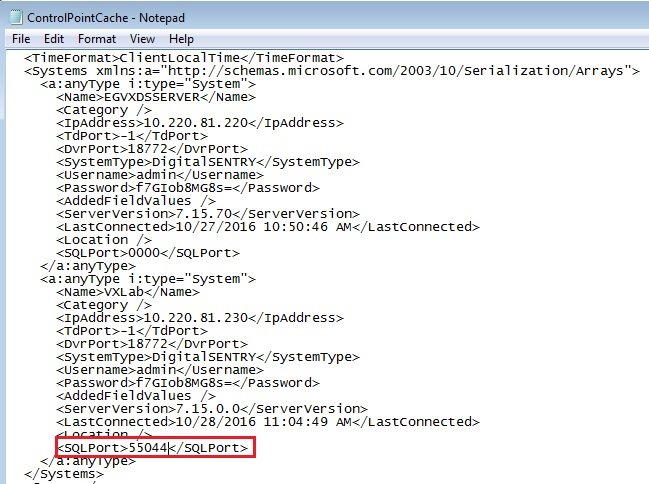Click the Notepad icon in title bar
Image resolution: width=649 pixels, height=484 pixels.
point(13,17)
